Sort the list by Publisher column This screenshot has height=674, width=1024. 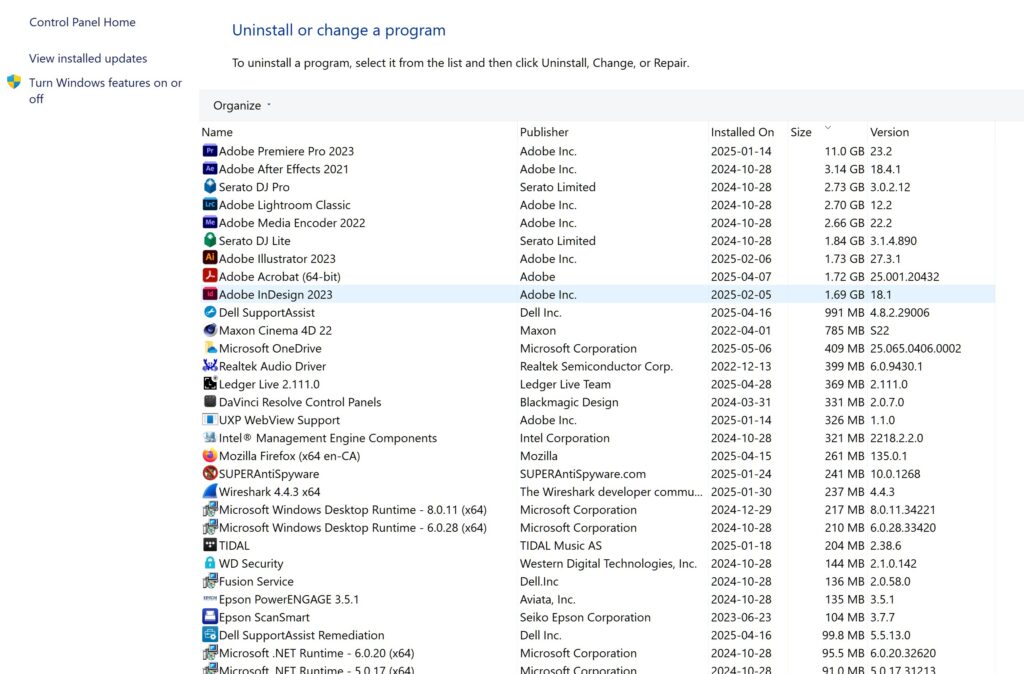544,132
